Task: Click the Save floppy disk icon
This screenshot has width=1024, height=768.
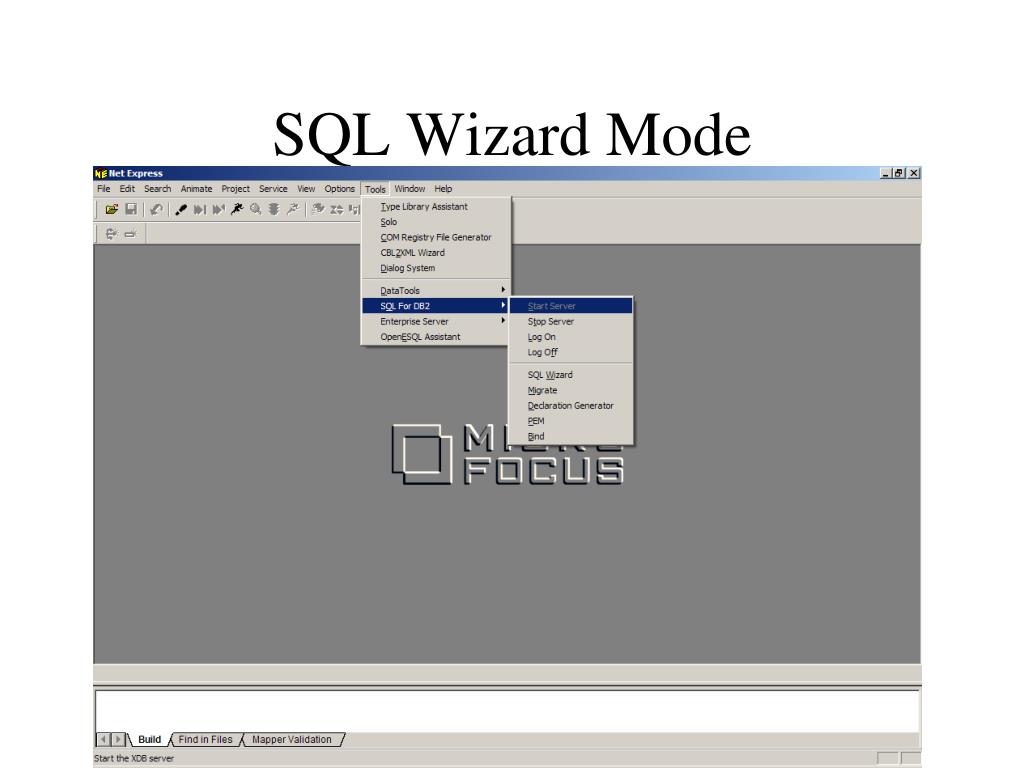Action: pos(131,209)
